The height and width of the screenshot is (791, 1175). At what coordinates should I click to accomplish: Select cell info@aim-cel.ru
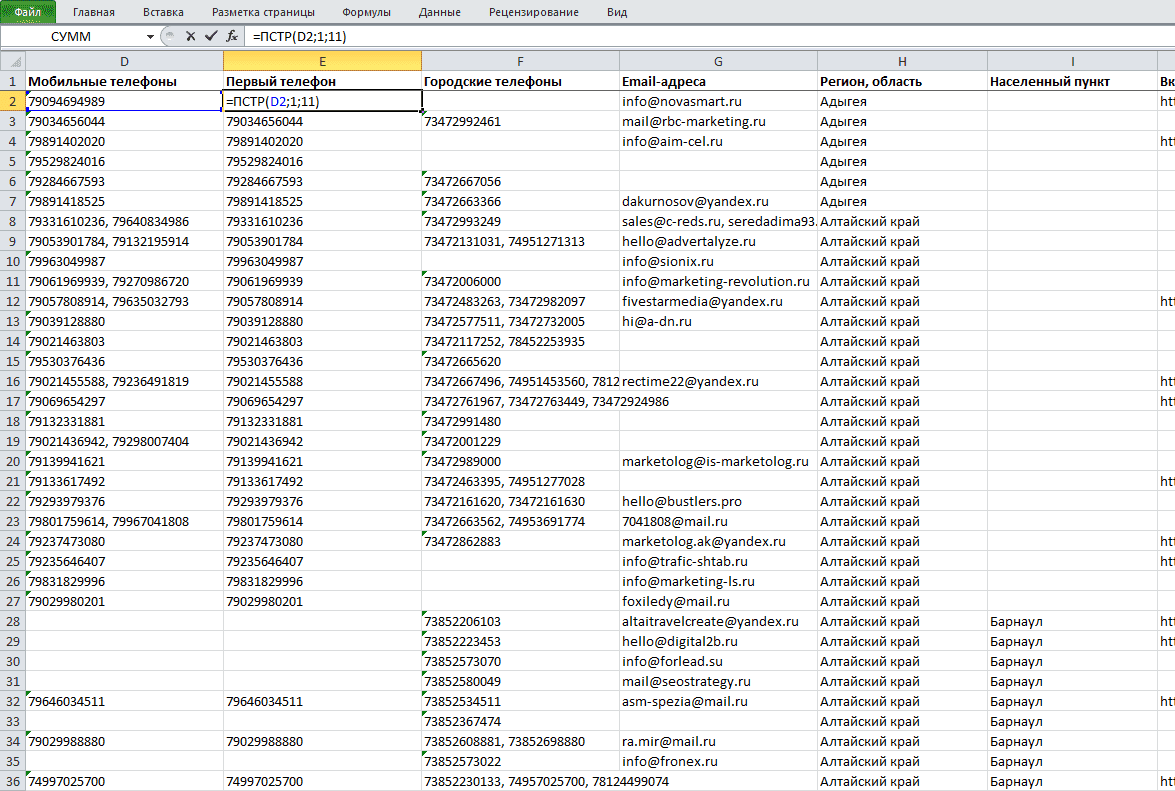coord(718,142)
